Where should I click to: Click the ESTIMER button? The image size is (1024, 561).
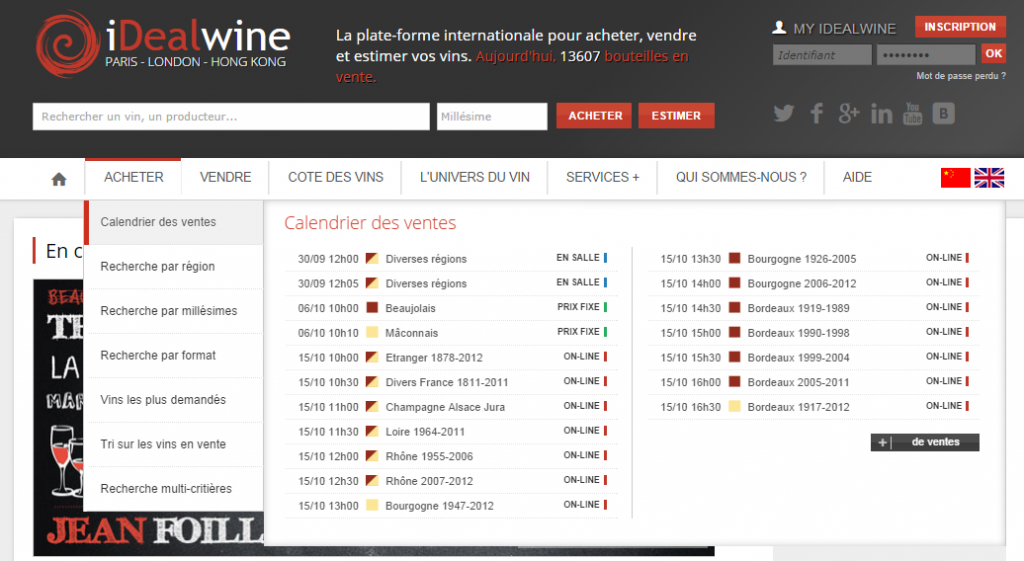coord(676,116)
